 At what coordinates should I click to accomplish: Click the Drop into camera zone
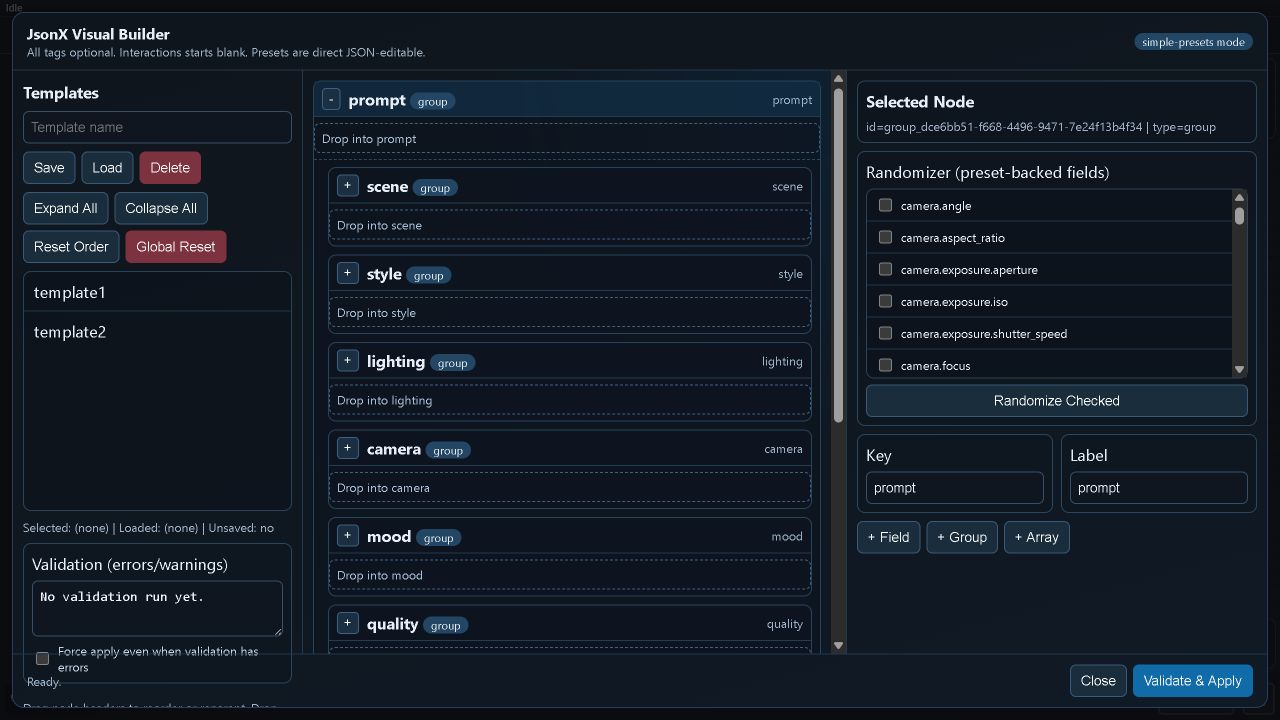tap(569, 488)
